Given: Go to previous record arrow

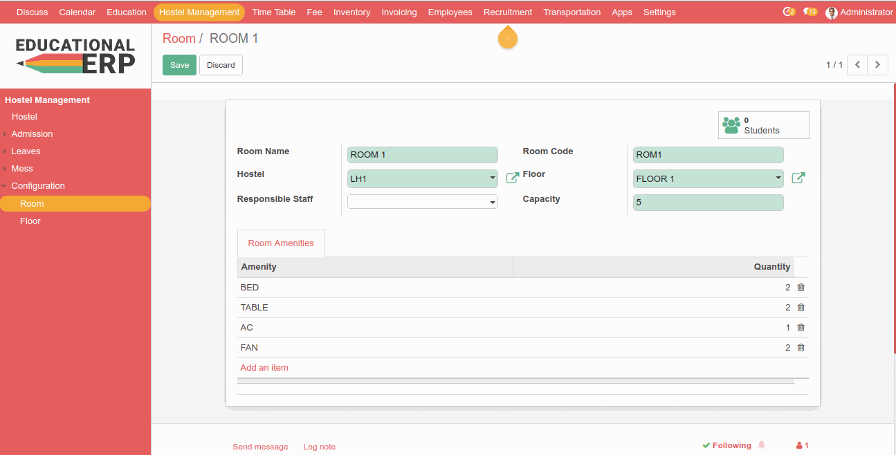Looking at the screenshot, I should click(857, 65).
